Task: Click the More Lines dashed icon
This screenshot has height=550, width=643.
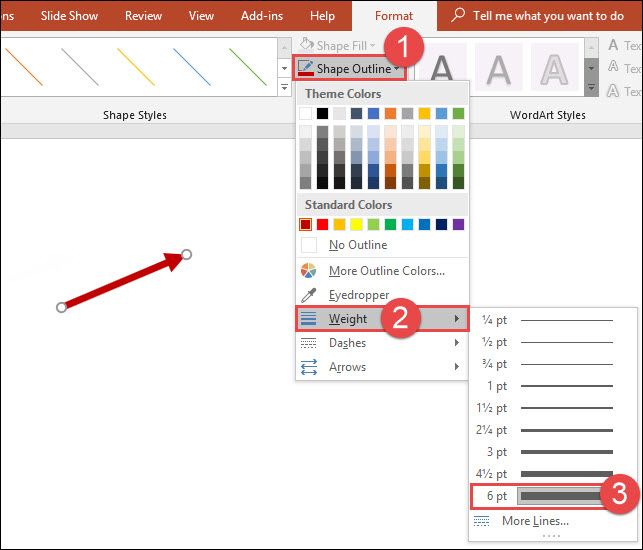Action: pos(481,521)
